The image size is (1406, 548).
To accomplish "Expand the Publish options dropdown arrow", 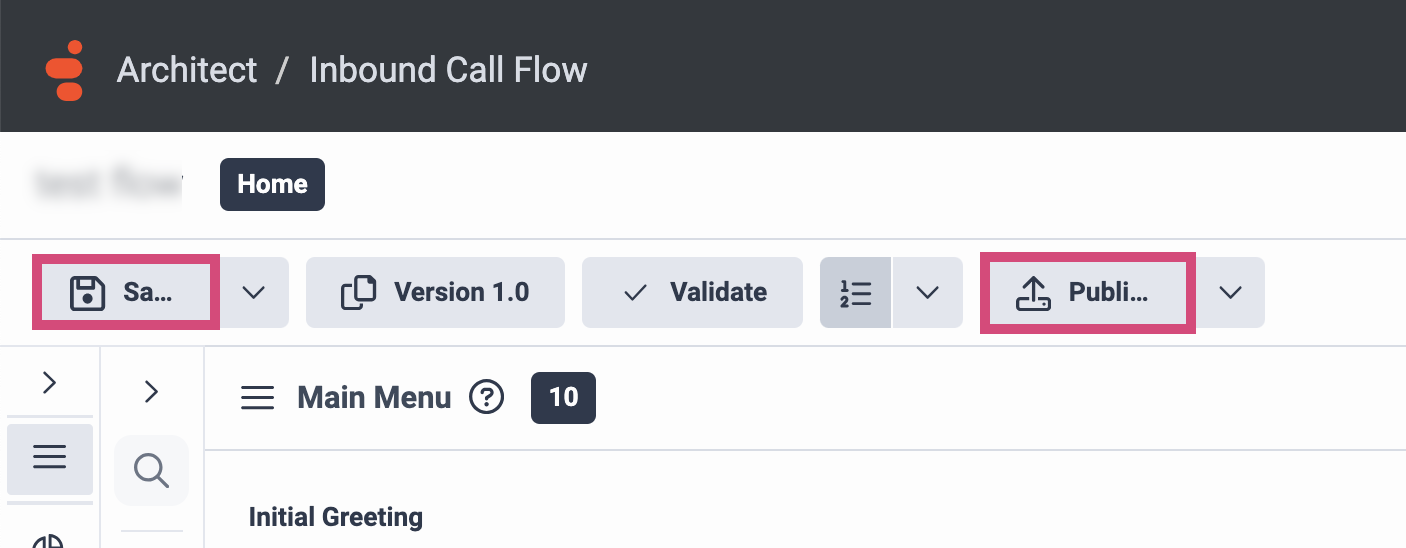I will pos(1230,292).
